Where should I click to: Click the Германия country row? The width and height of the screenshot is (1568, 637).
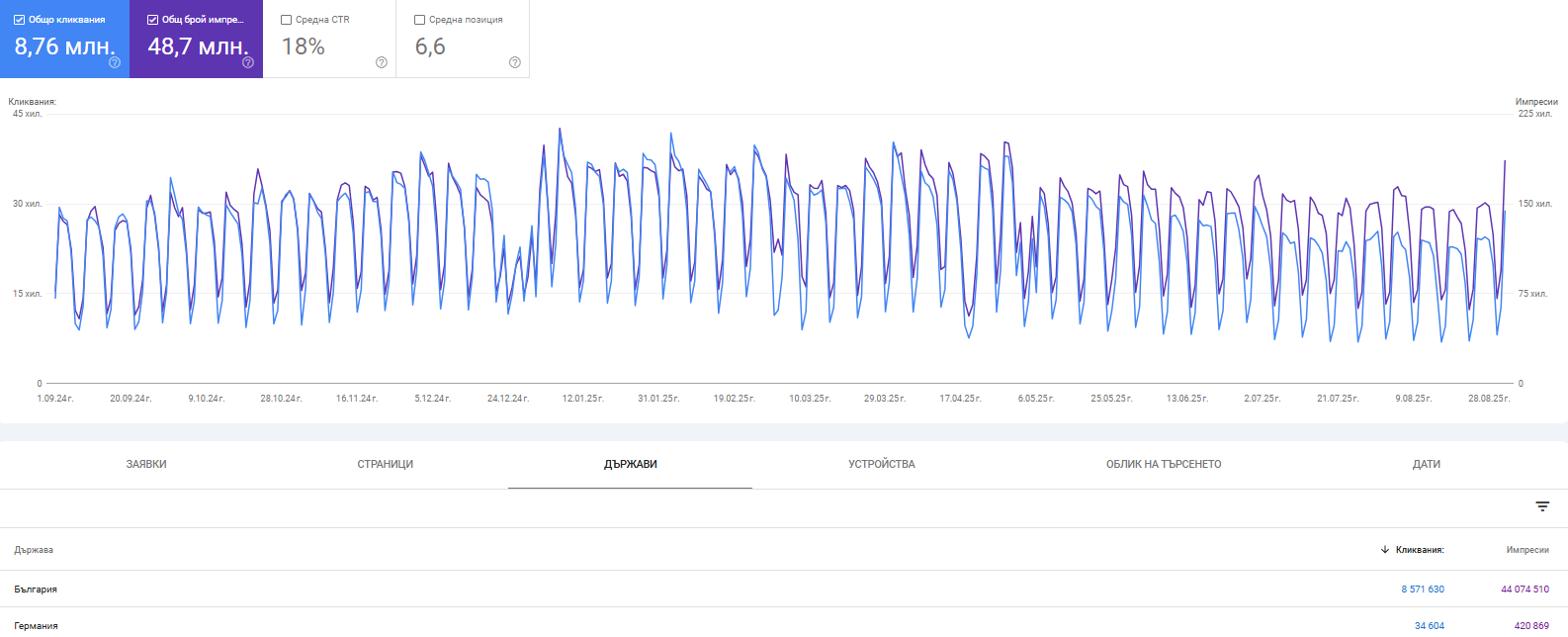(37, 626)
